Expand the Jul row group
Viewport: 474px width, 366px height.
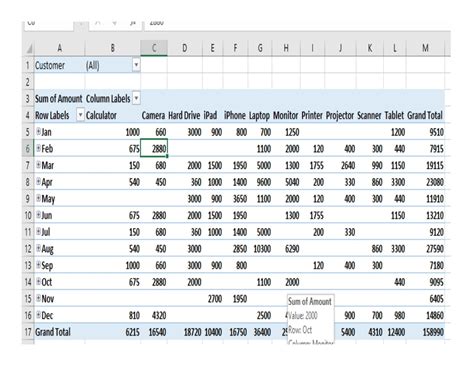(x=38, y=231)
